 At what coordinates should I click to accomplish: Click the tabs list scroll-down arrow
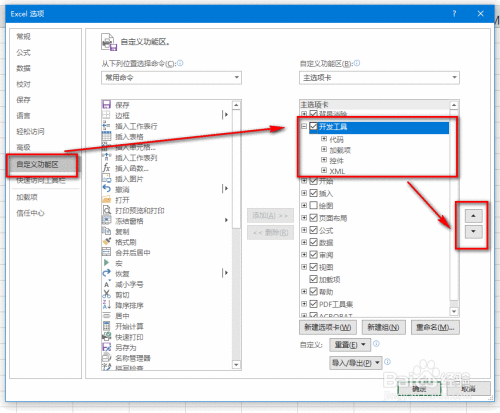point(454,311)
